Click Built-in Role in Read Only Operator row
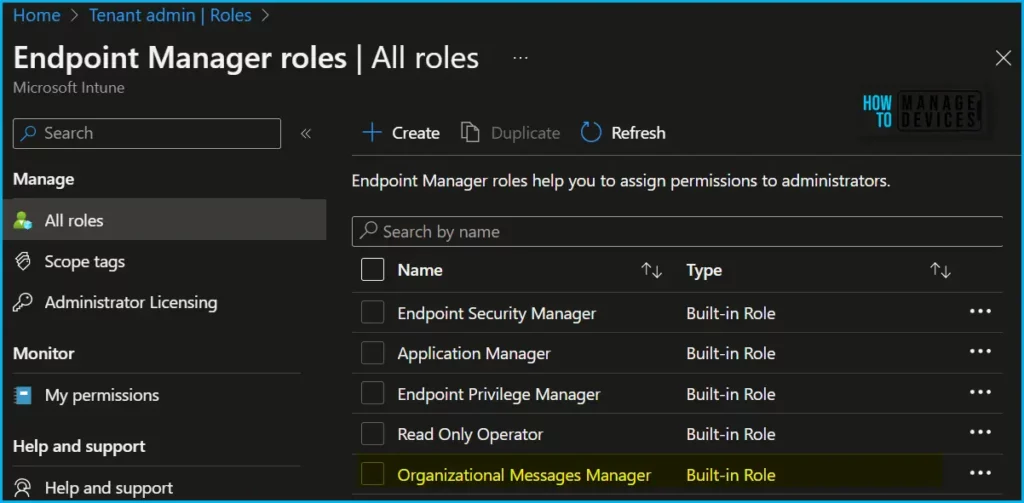This screenshot has height=503, width=1024. pos(730,434)
